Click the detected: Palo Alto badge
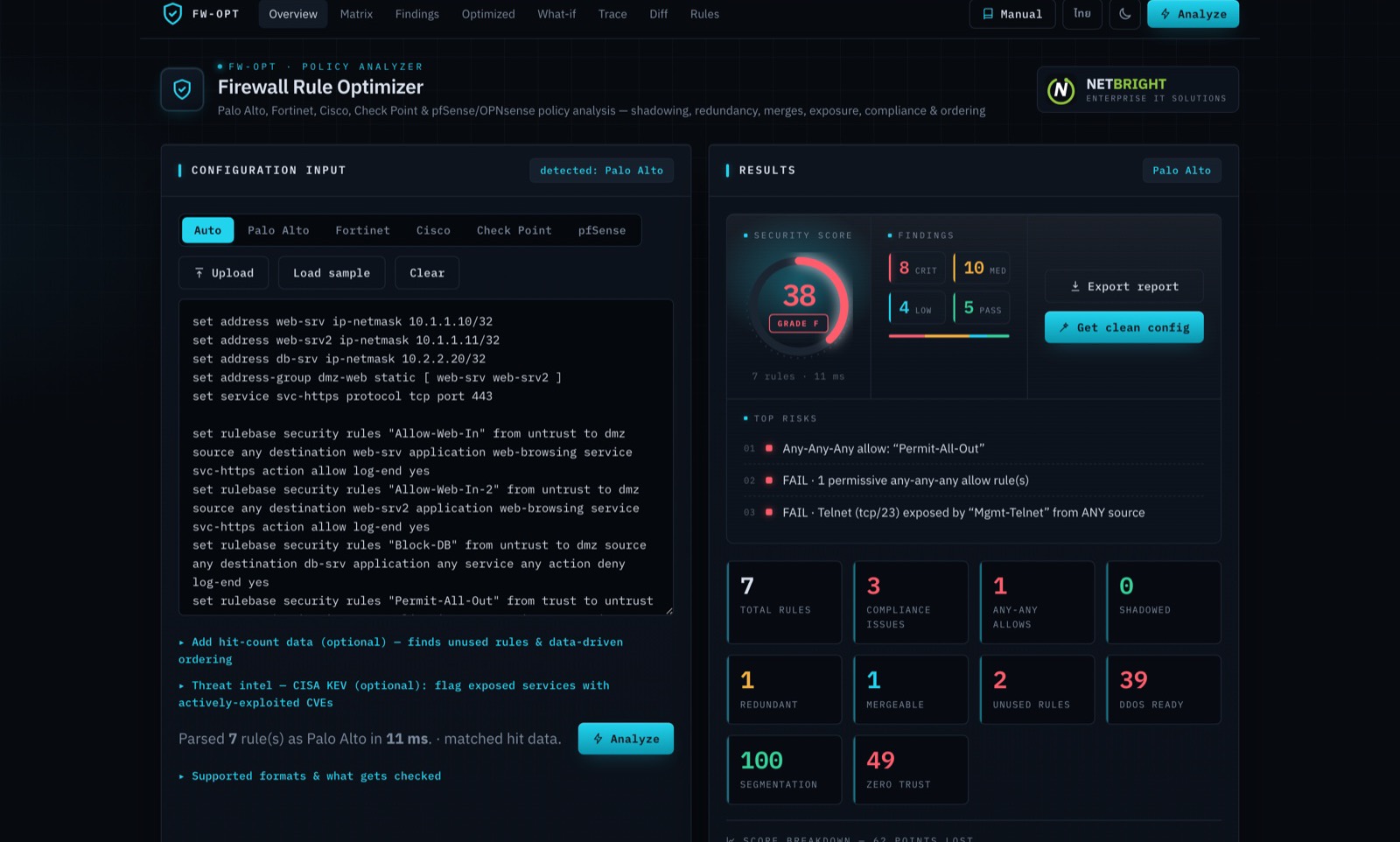Viewport: 1400px width, 842px height. tap(601, 171)
